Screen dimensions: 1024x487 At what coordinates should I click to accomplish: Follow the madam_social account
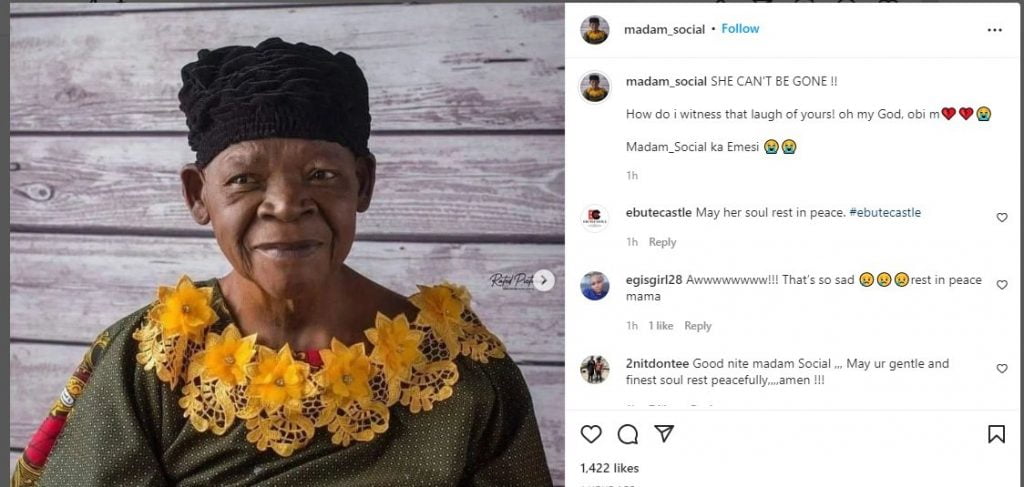pos(740,29)
